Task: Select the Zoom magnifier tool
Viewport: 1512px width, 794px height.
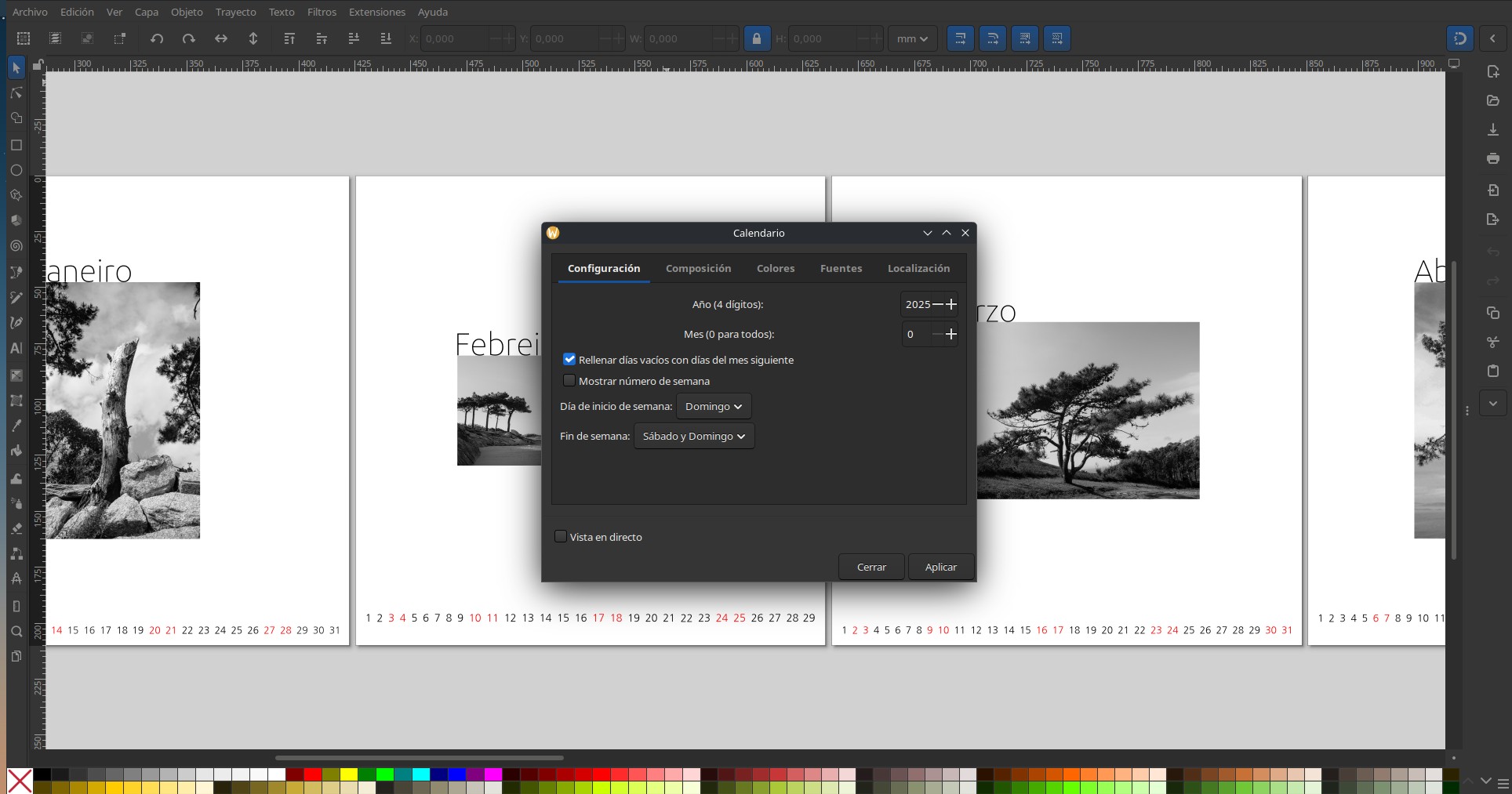Action: click(x=16, y=632)
